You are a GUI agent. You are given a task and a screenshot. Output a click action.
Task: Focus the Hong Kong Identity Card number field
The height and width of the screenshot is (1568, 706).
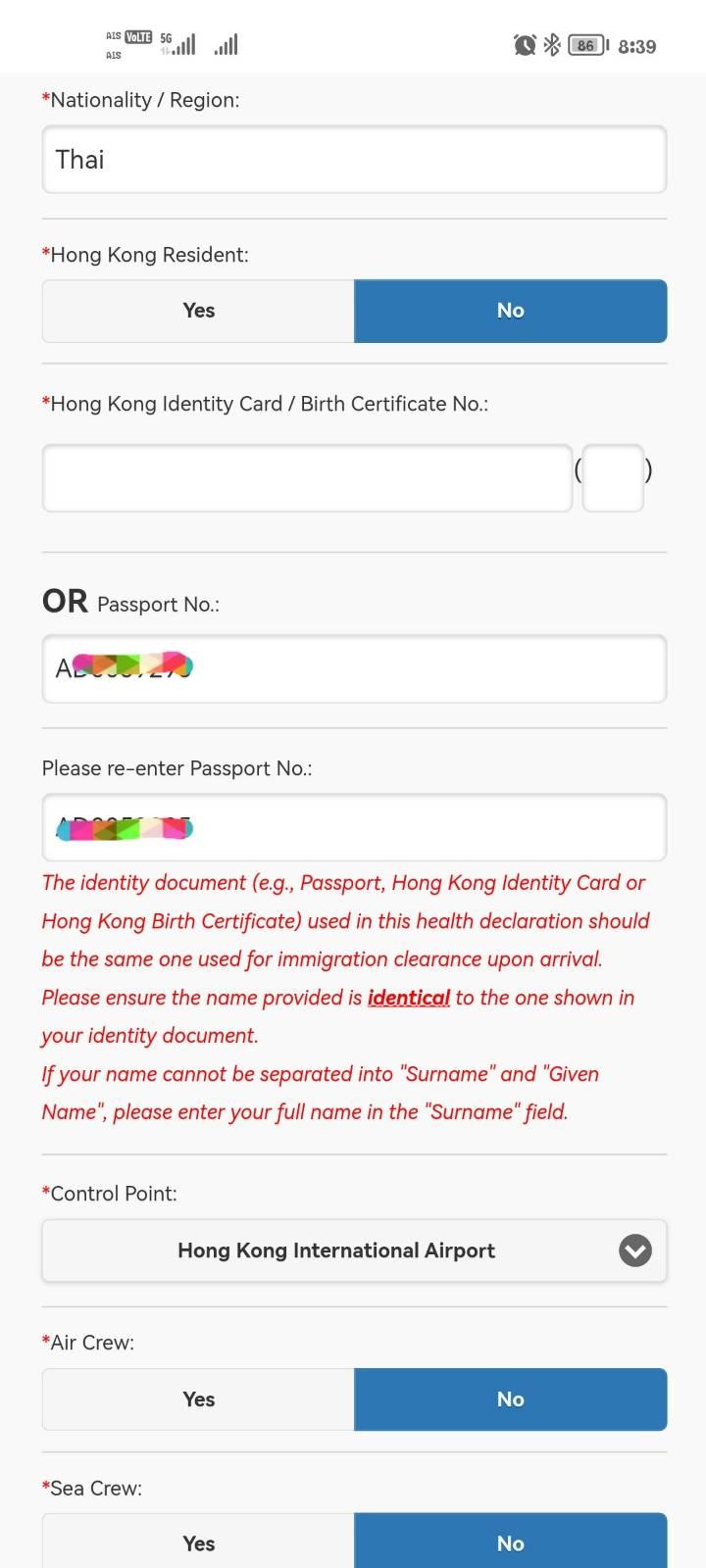(x=307, y=478)
